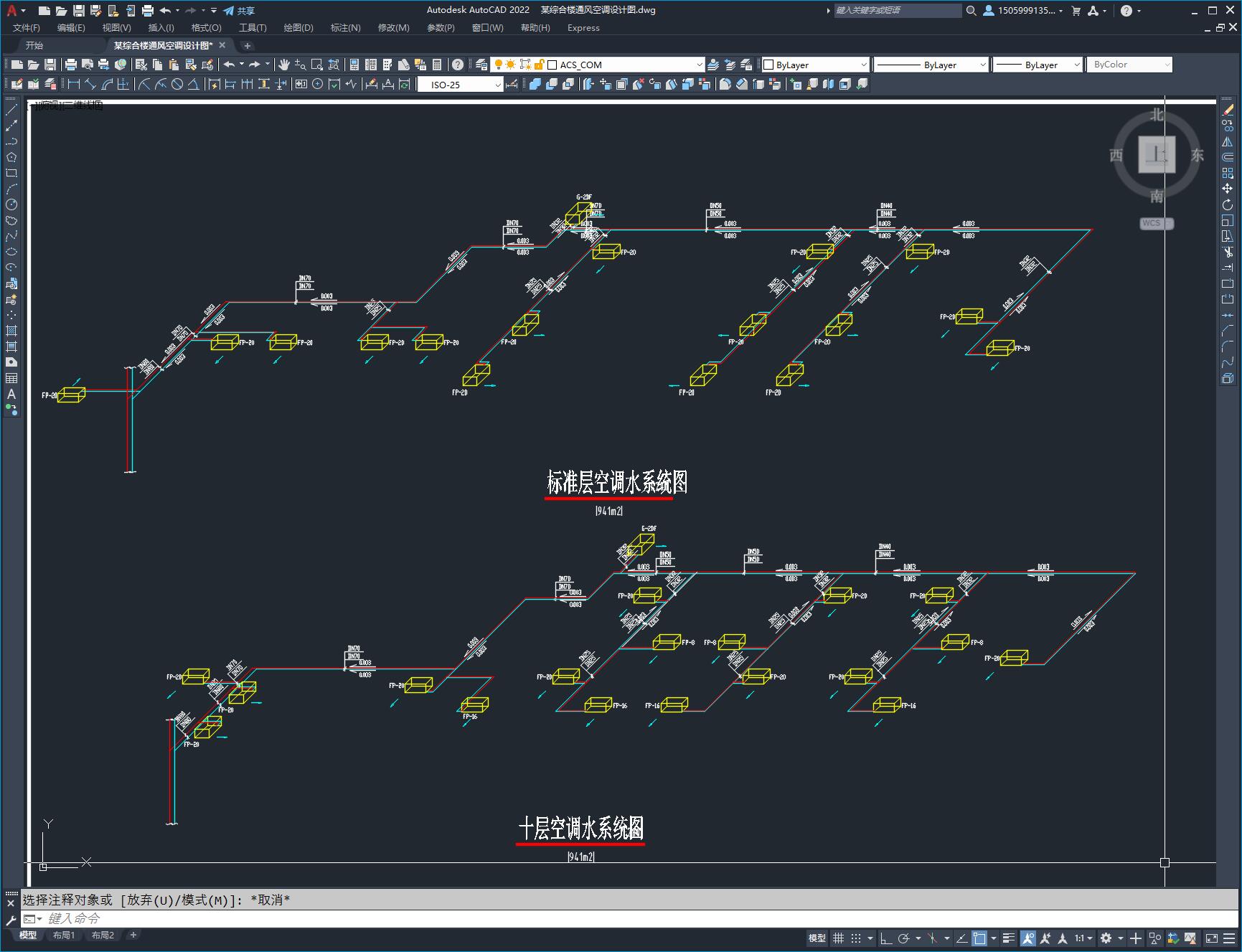Click the Workspace Switching gear icon
The image size is (1242, 952).
pyautogui.click(x=1106, y=938)
